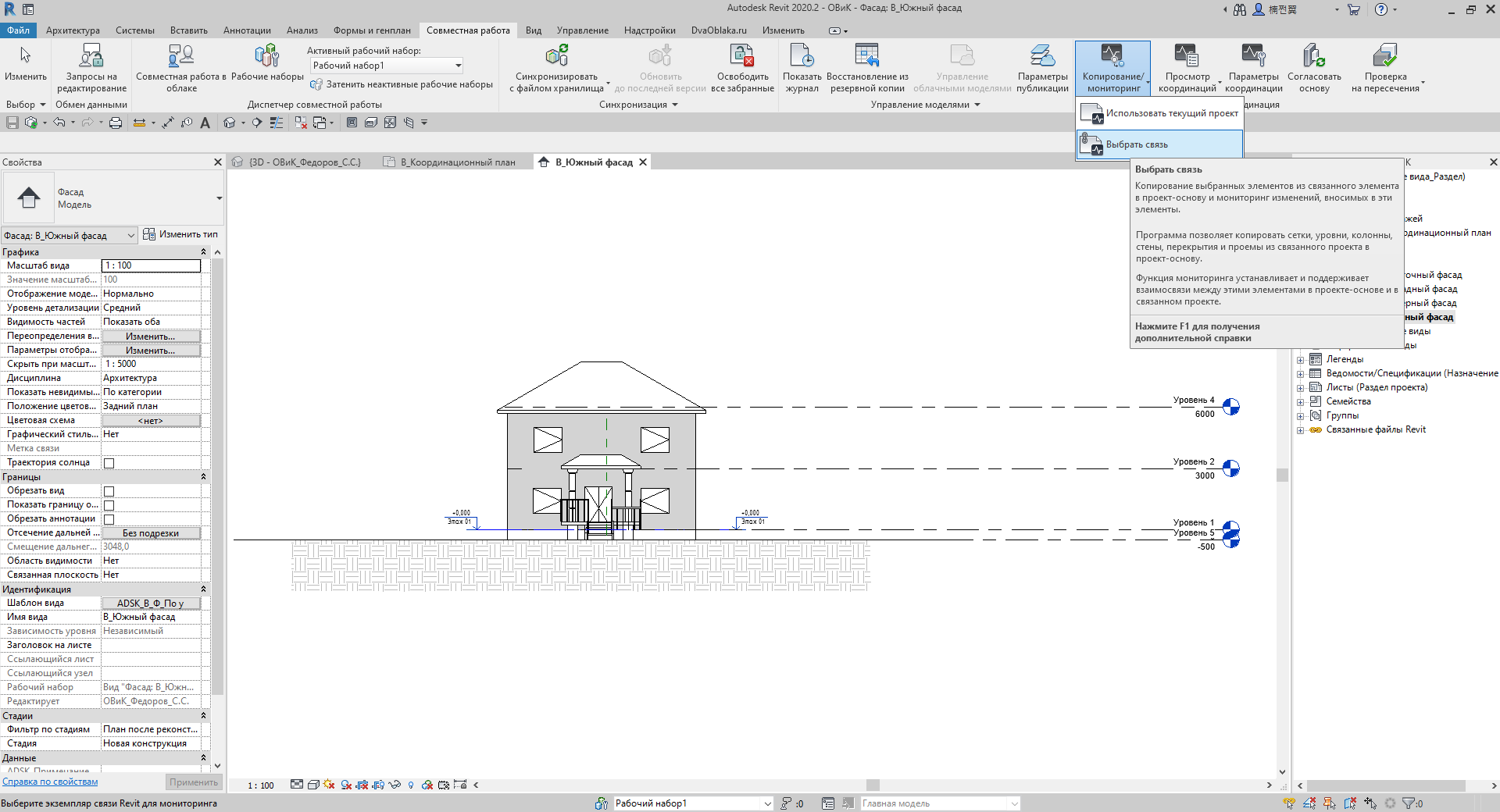Click Изменить button for Переопределения видимости
Screen dimensions: 1500x812
point(151,337)
